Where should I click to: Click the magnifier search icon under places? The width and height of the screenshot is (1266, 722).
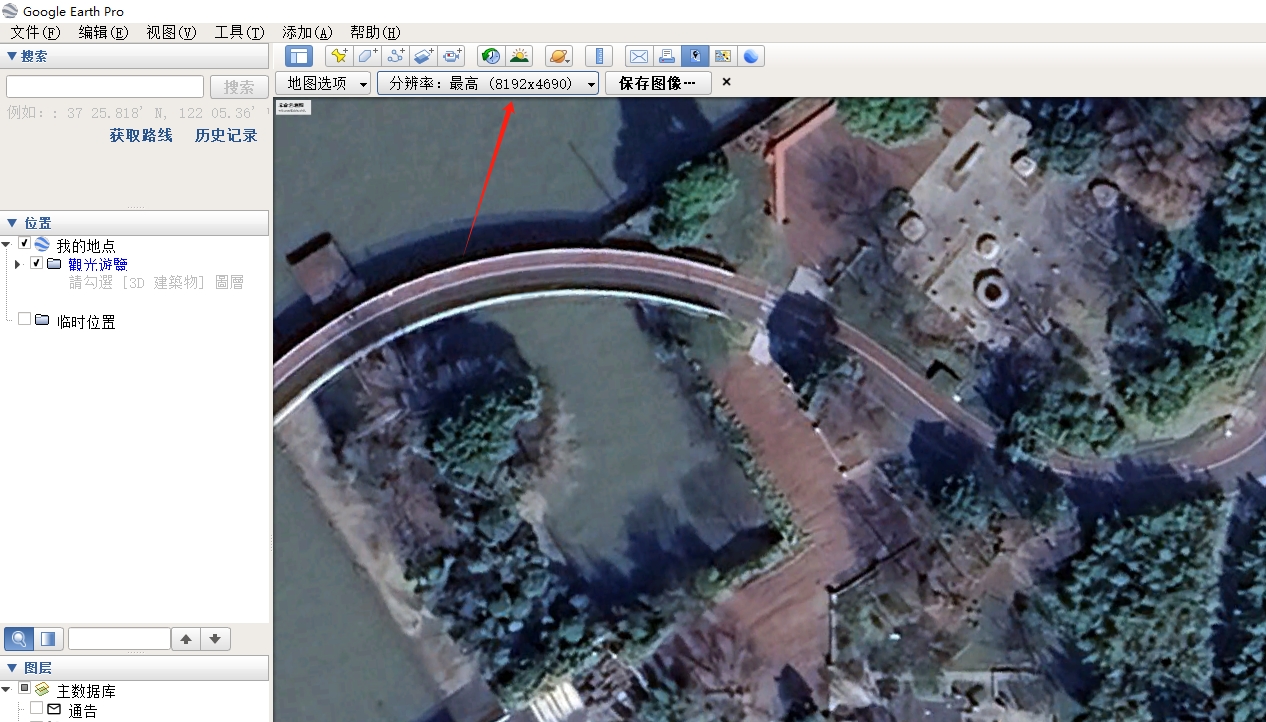coord(18,638)
